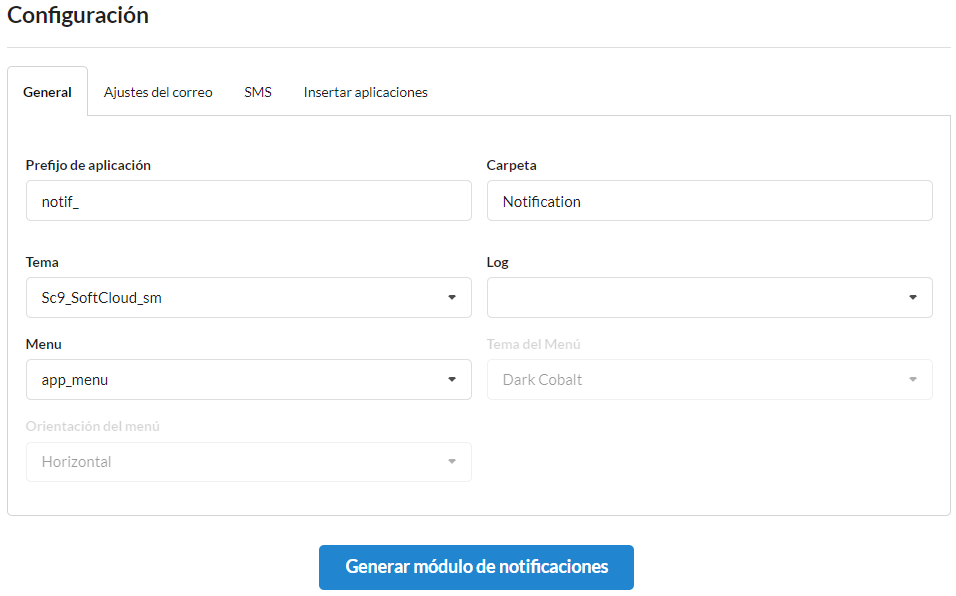This screenshot has width=956, height=596.
Task: Click Generar módulo de notificaciones
Action: click(476, 566)
